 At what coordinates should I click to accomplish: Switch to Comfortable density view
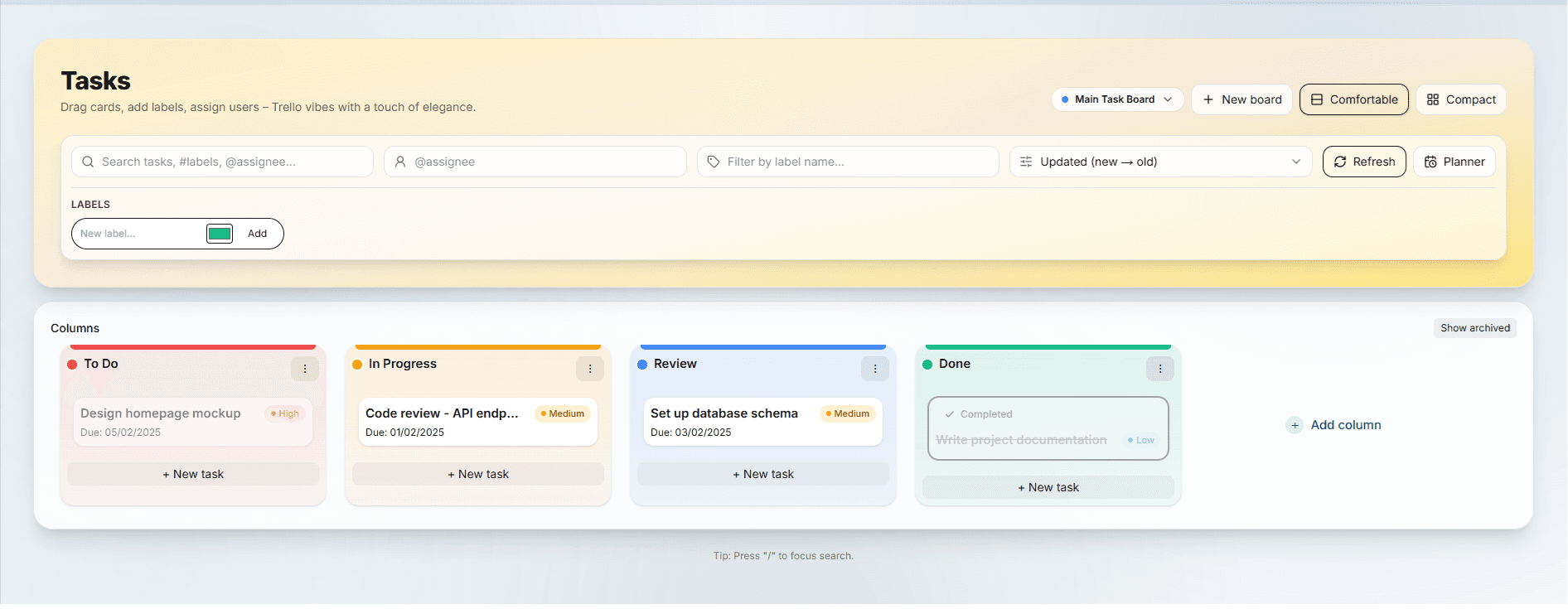(x=1354, y=99)
